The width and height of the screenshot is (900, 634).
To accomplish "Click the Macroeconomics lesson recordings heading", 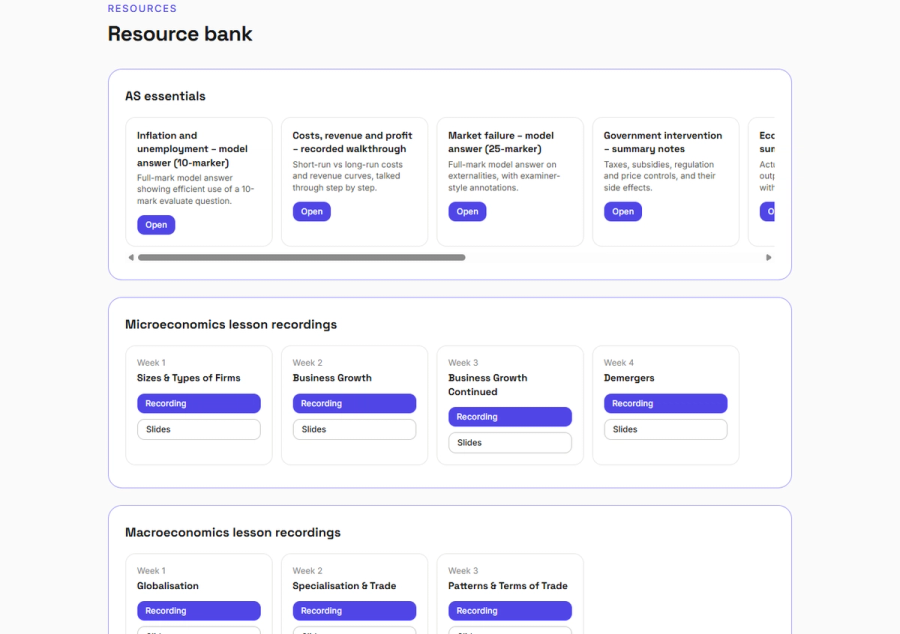I will click(x=232, y=532).
